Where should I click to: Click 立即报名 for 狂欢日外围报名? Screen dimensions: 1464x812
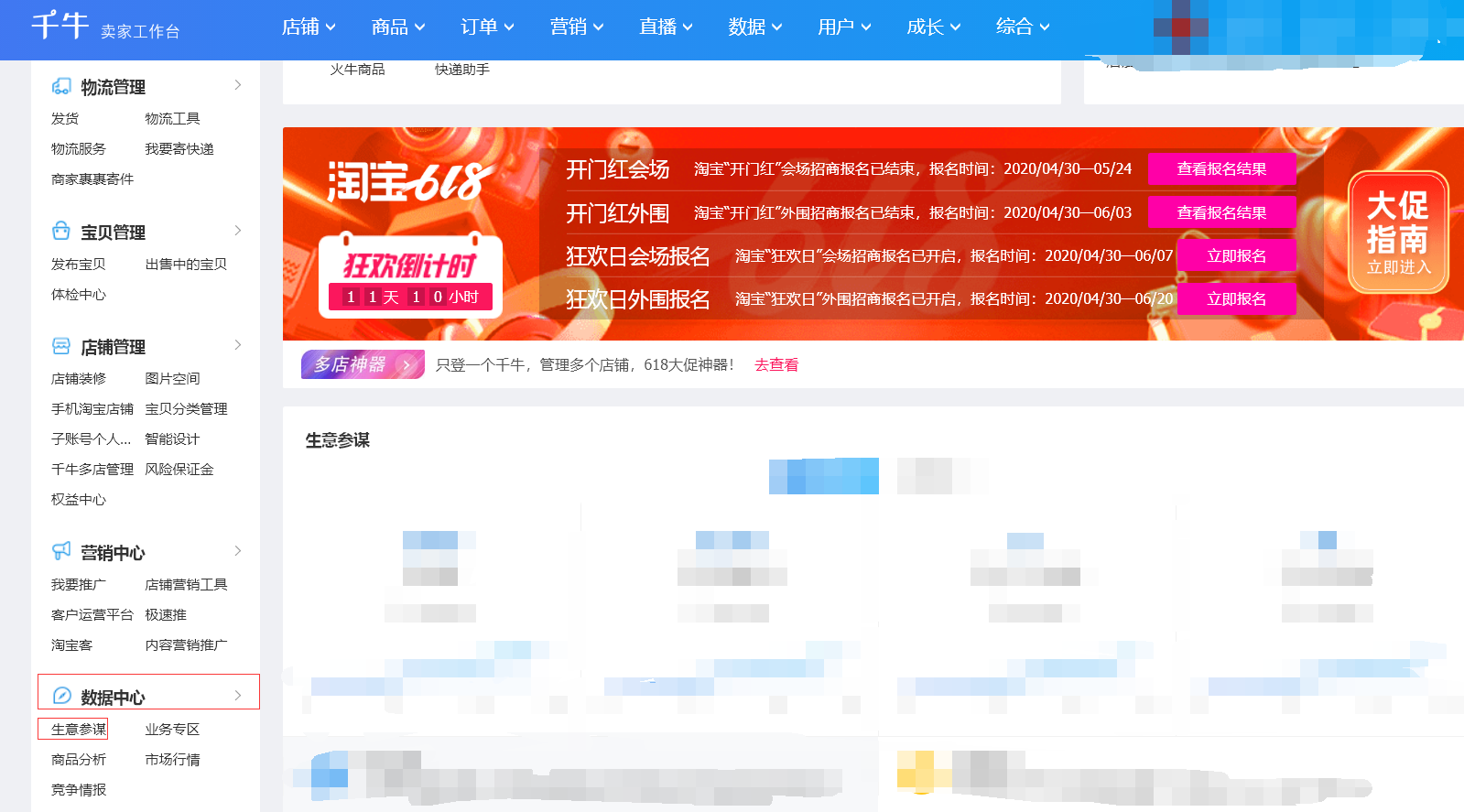coord(1236,298)
